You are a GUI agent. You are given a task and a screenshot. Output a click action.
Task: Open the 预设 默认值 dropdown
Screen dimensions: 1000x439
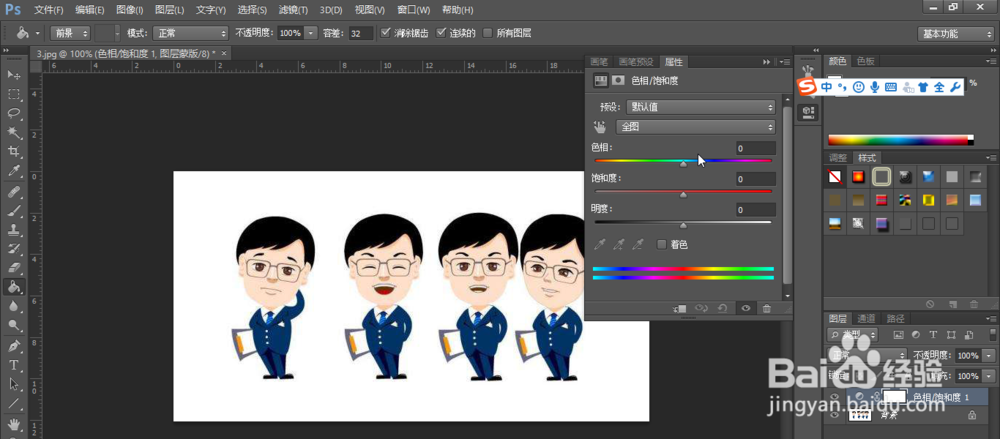[x=700, y=107]
